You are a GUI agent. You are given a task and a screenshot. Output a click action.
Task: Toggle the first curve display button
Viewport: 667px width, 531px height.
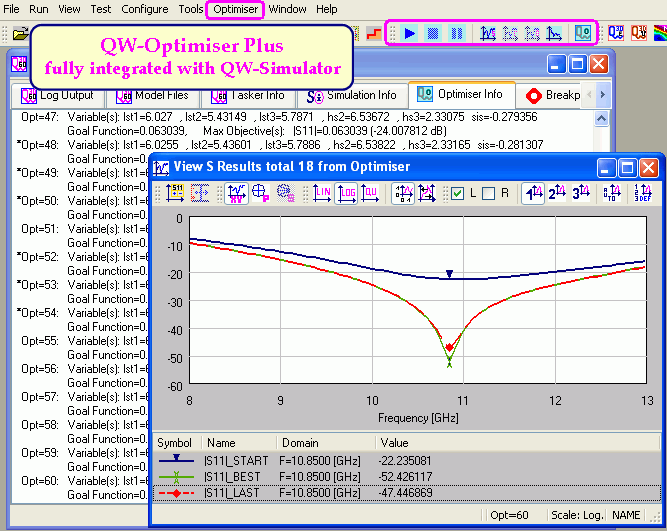pyautogui.click(x=535, y=193)
